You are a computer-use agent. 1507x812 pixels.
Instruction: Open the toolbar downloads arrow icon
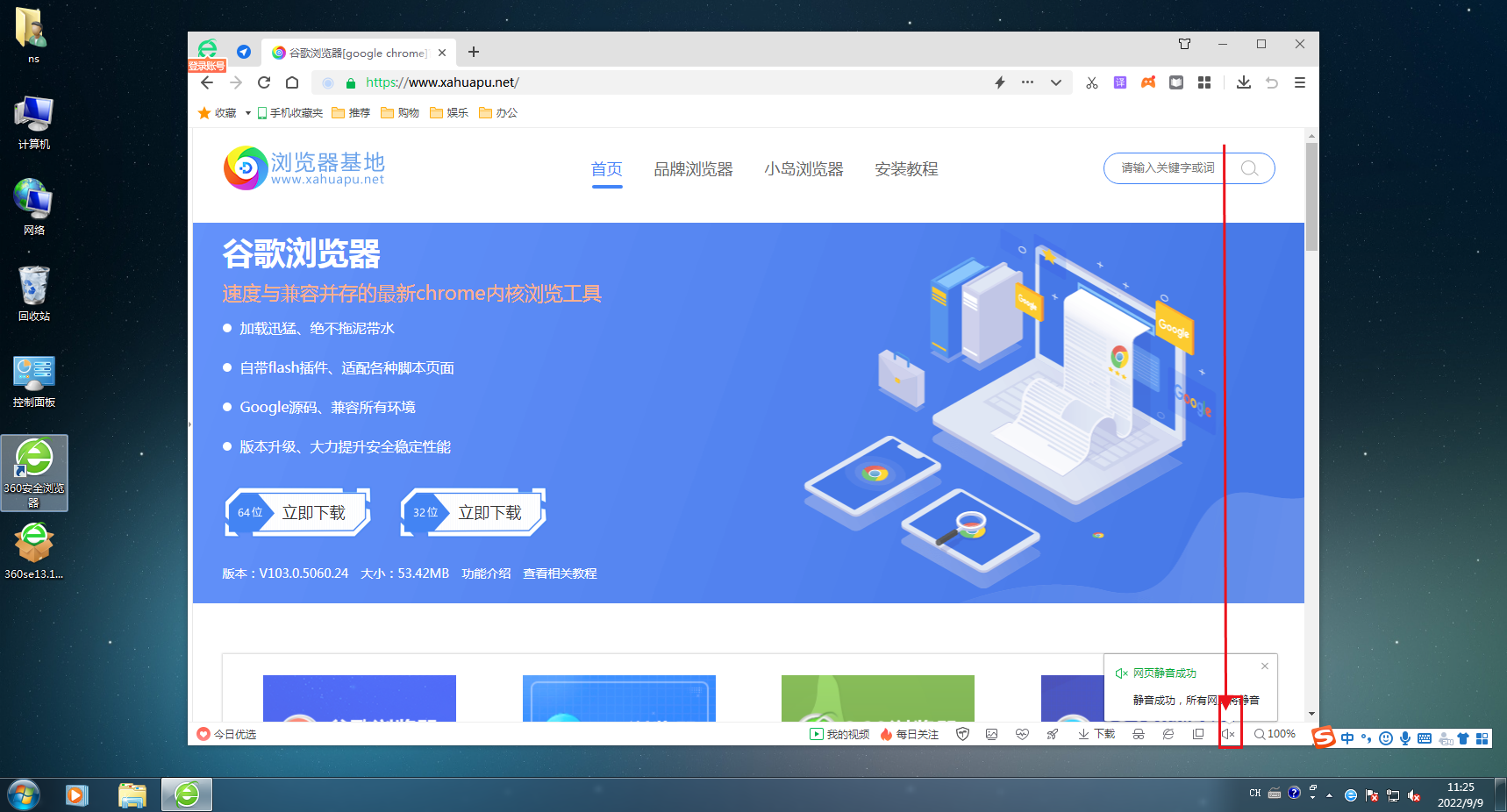tap(1244, 82)
